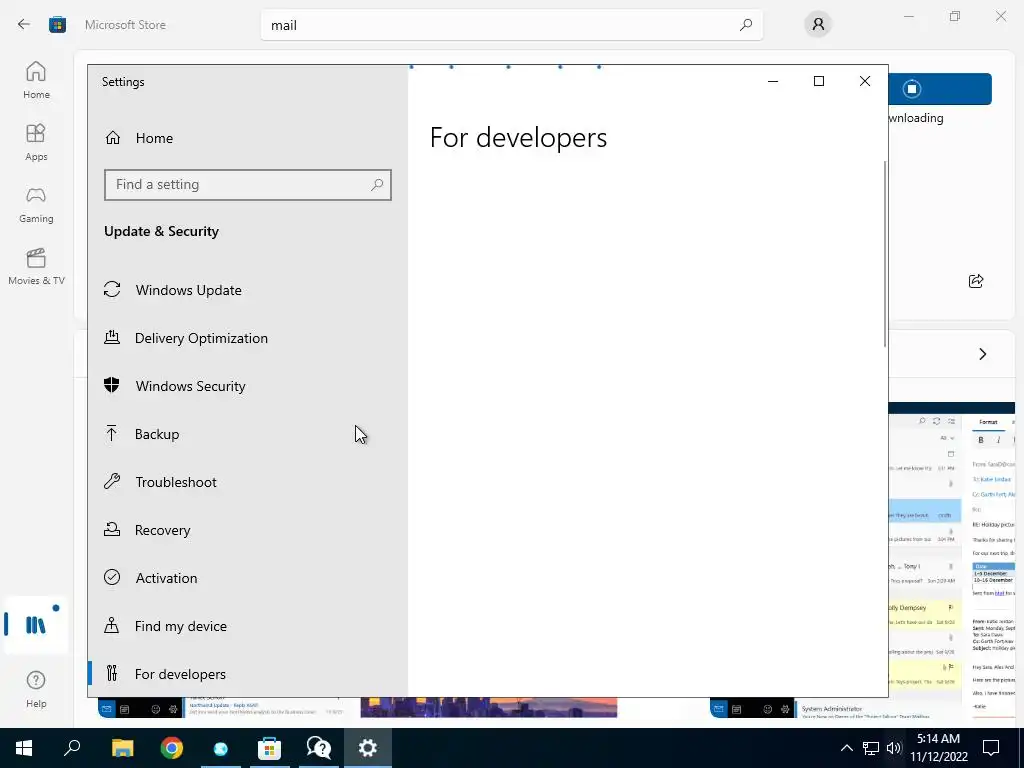Open taskbar Search

coord(72,748)
